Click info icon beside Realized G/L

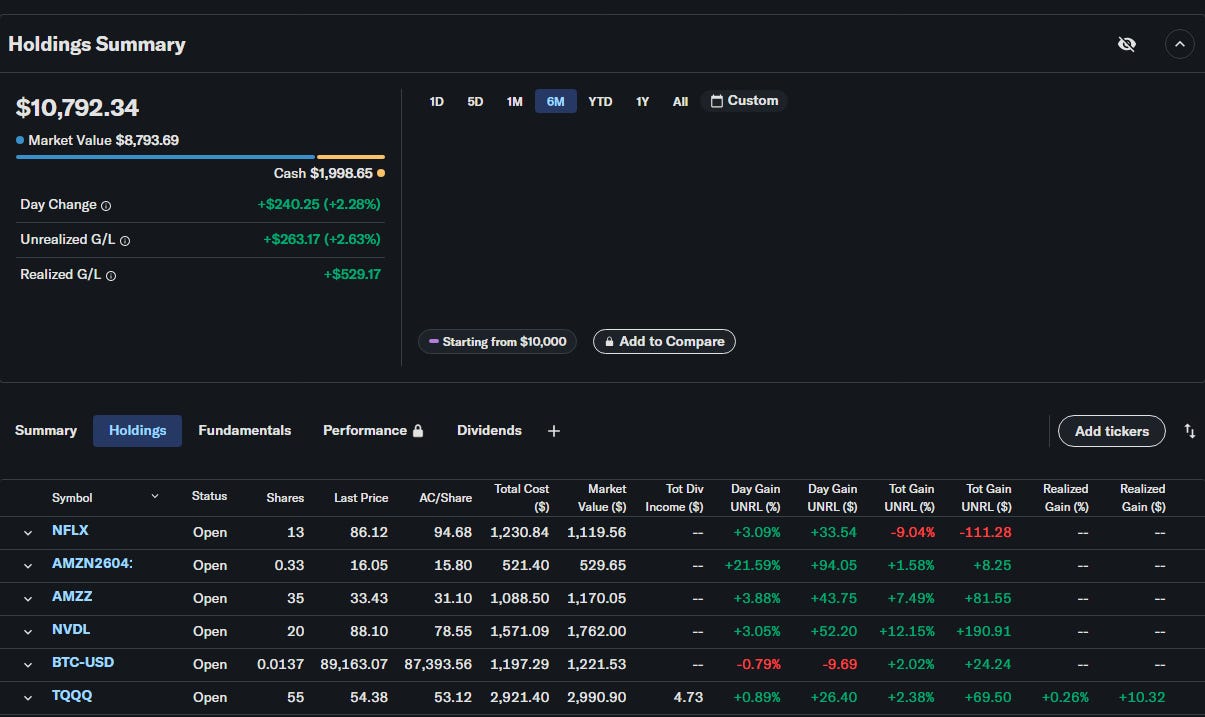point(111,275)
